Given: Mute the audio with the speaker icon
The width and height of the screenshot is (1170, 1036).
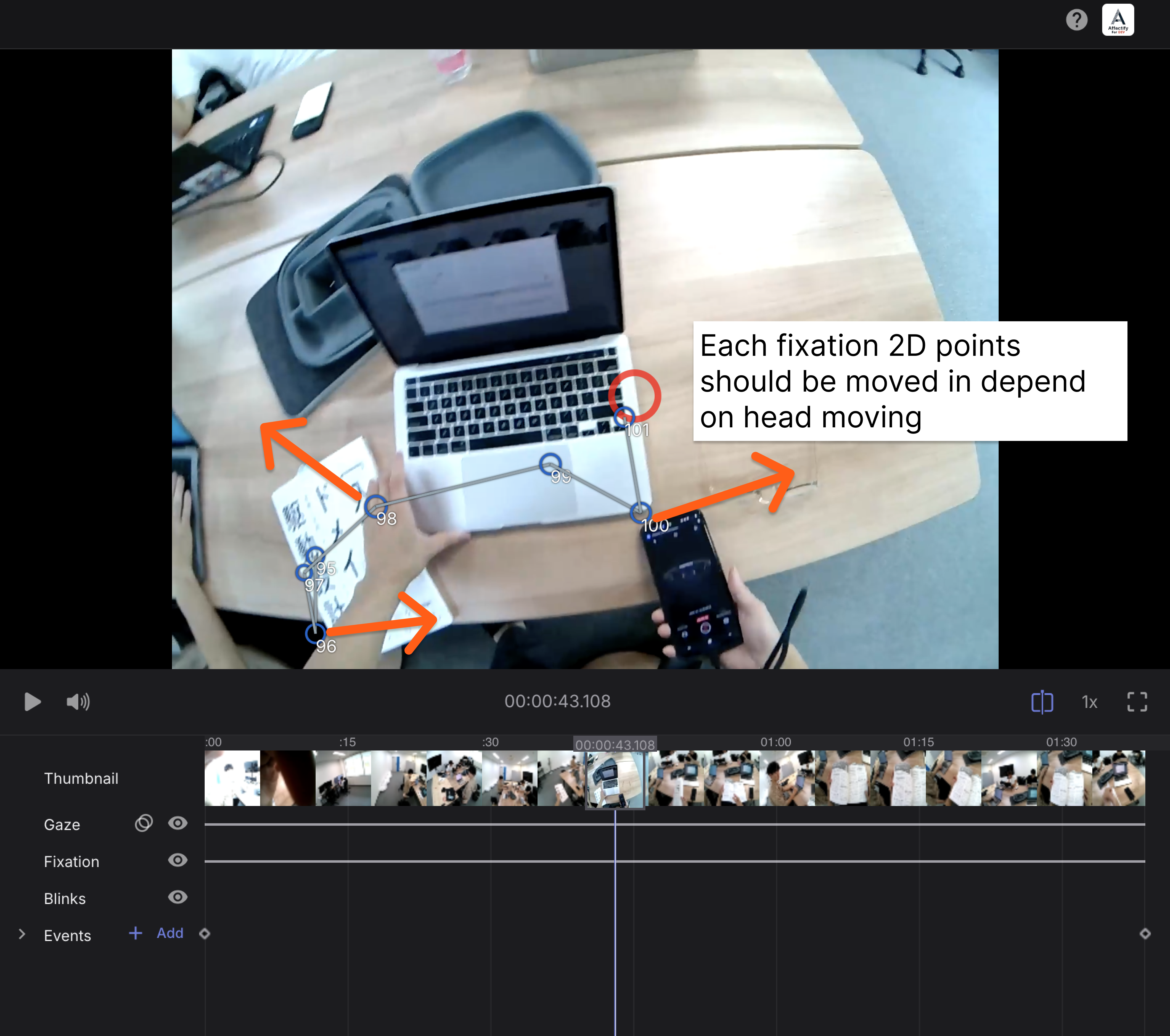Looking at the screenshot, I should [78, 701].
